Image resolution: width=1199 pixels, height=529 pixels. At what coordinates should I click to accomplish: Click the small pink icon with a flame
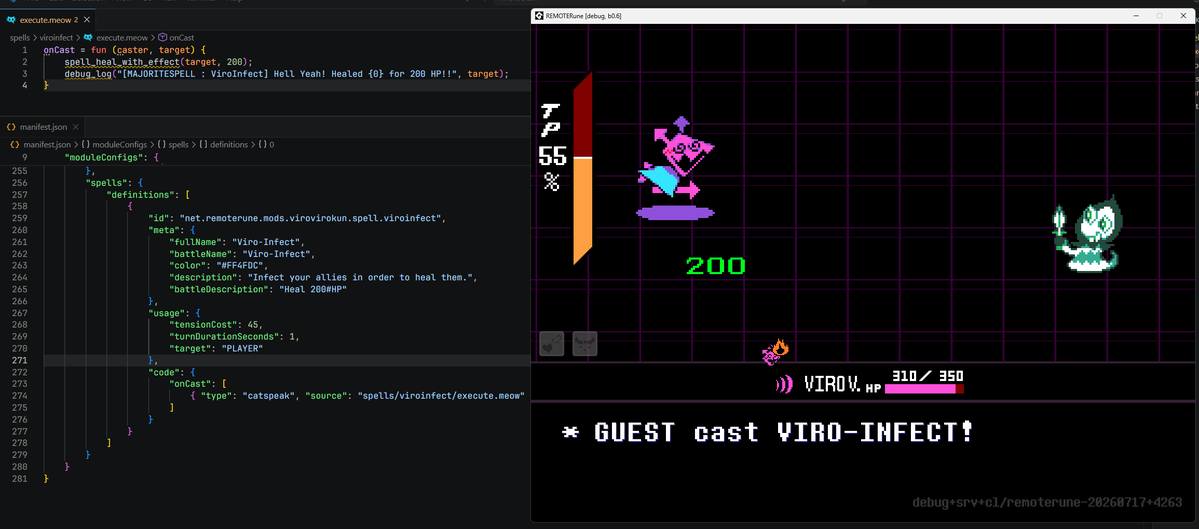tap(775, 352)
